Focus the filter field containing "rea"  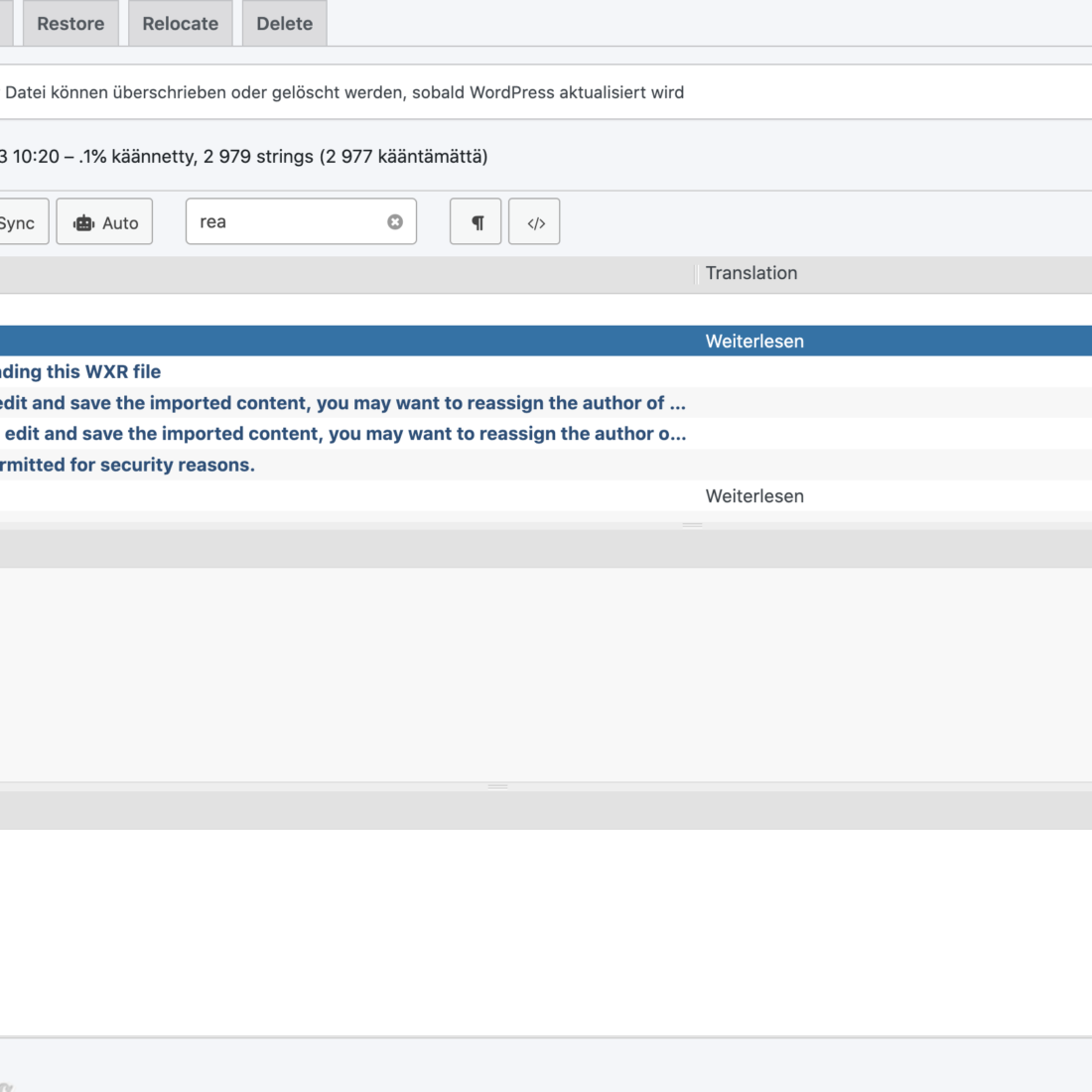pyautogui.click(x=288, y=222)
